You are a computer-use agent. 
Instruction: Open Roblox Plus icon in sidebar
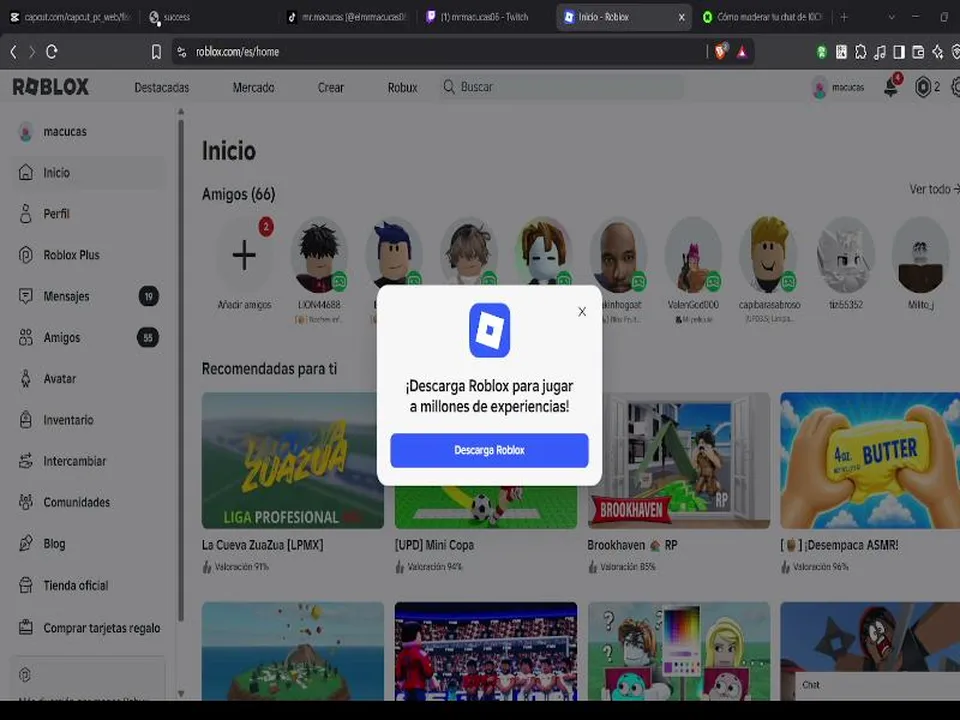click(26, 255)
